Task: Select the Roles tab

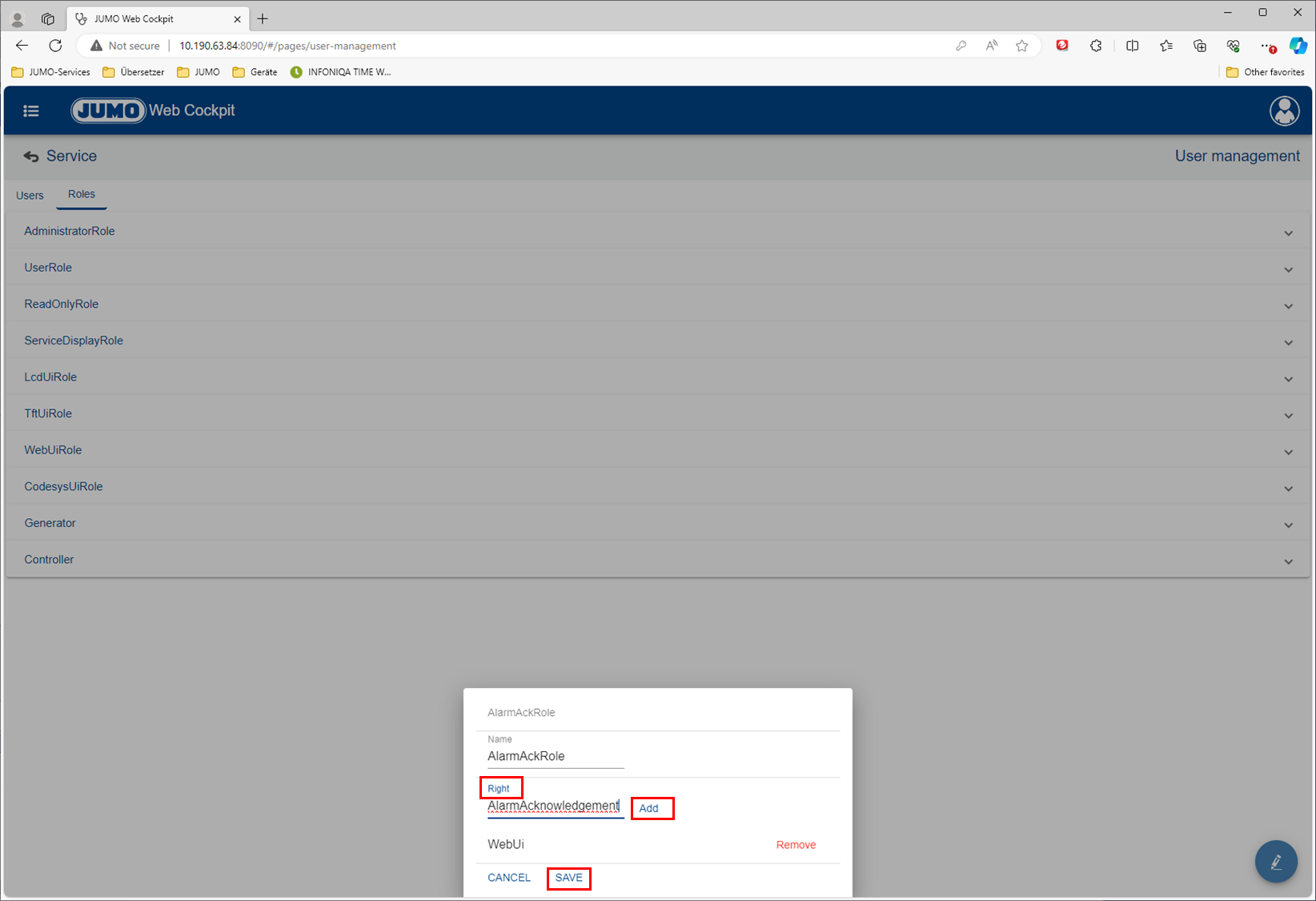Action: click(x=82, y=195)
